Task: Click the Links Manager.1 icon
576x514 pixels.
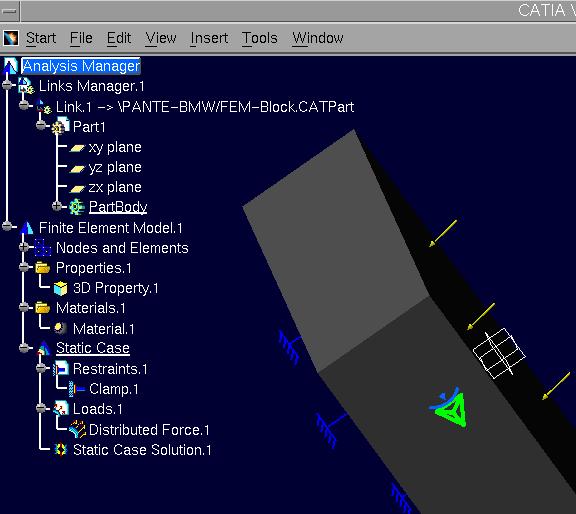Action: pos(26,85)
